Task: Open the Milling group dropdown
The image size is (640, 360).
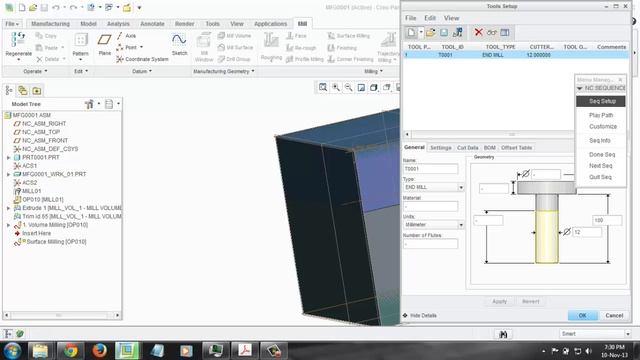Action: (374, 71)
